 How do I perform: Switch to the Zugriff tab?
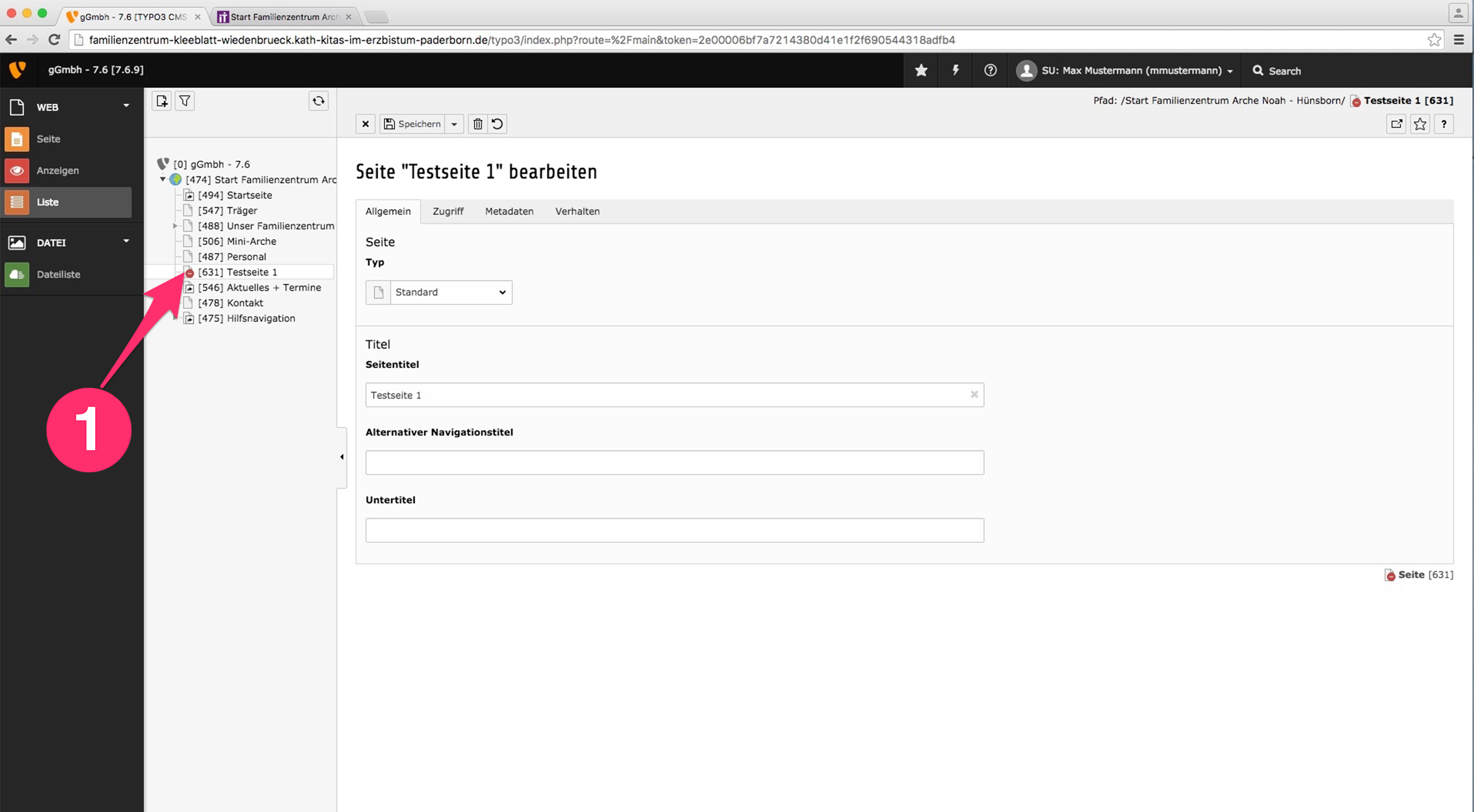tap(448, 211)
